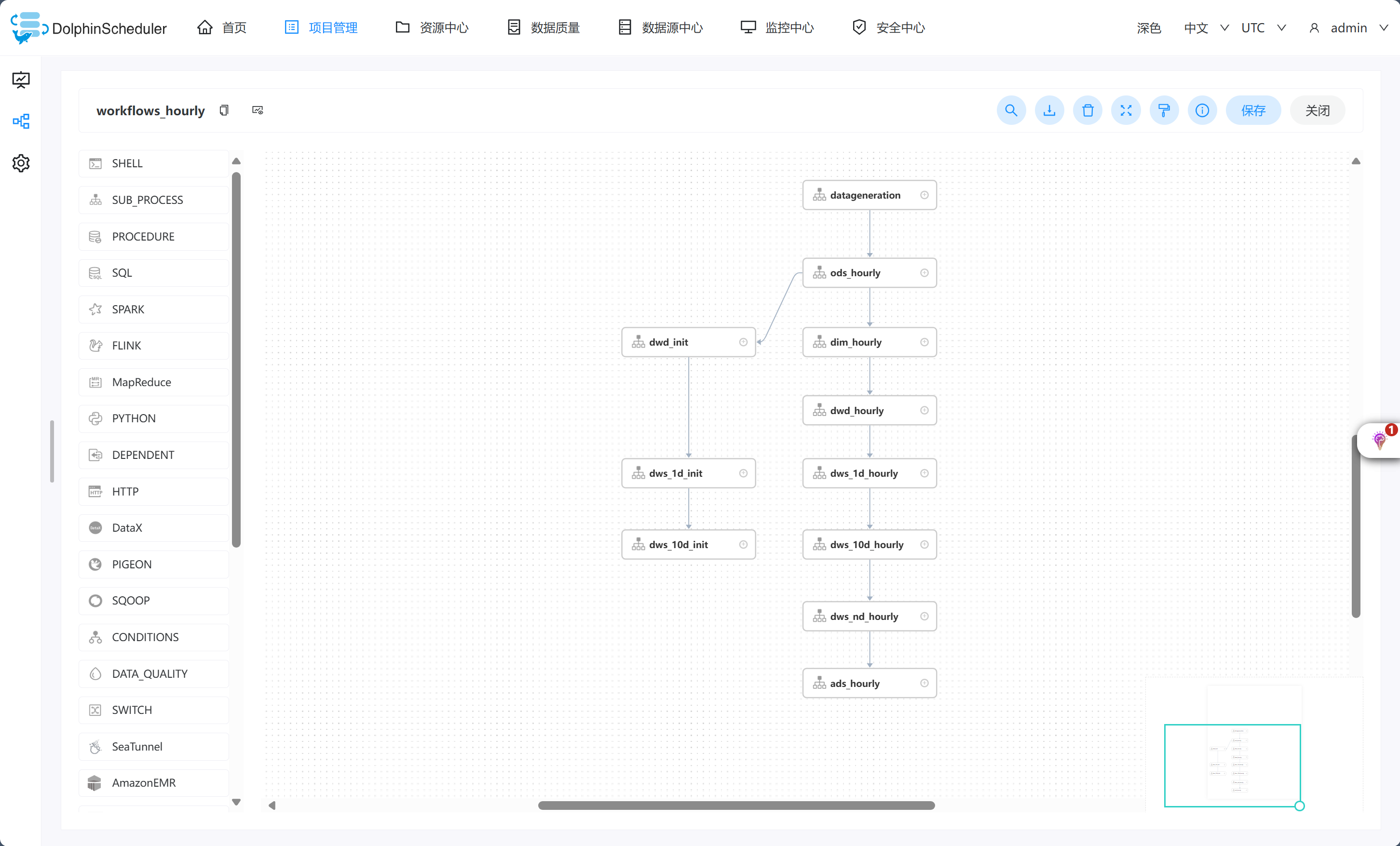The image size is (1400, 846).
Task: Click the 关闭 close button
Action: click(x=1317, y=110)
